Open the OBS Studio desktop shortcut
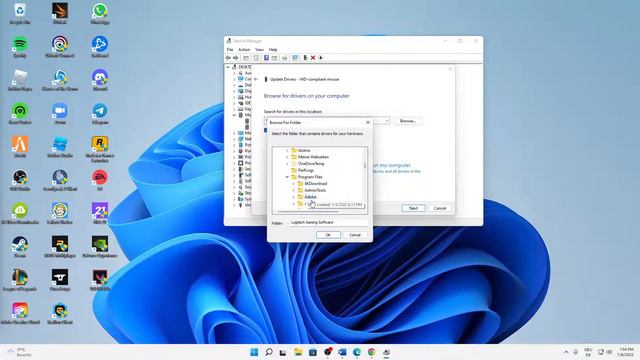Image resolution: width=640 pixels, height=360 pixels. pyautogui.click(x=20, y=180)
